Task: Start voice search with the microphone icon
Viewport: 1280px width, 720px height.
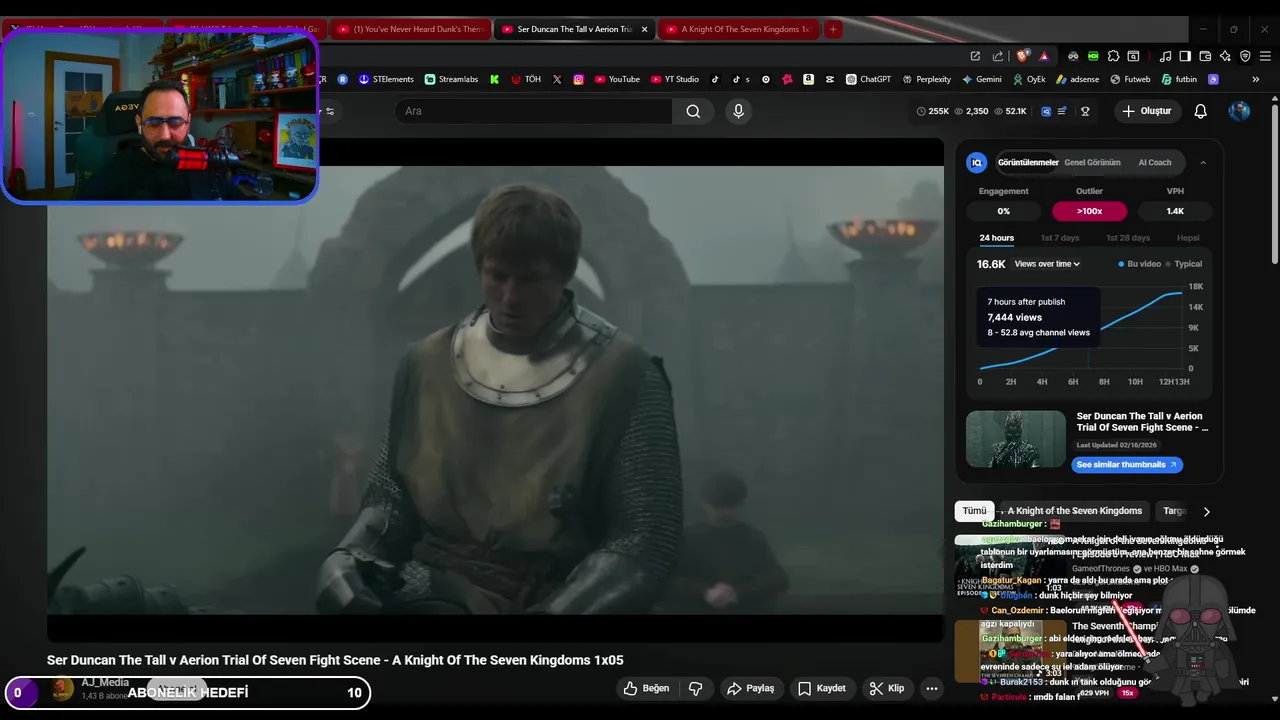Action: 739,111
